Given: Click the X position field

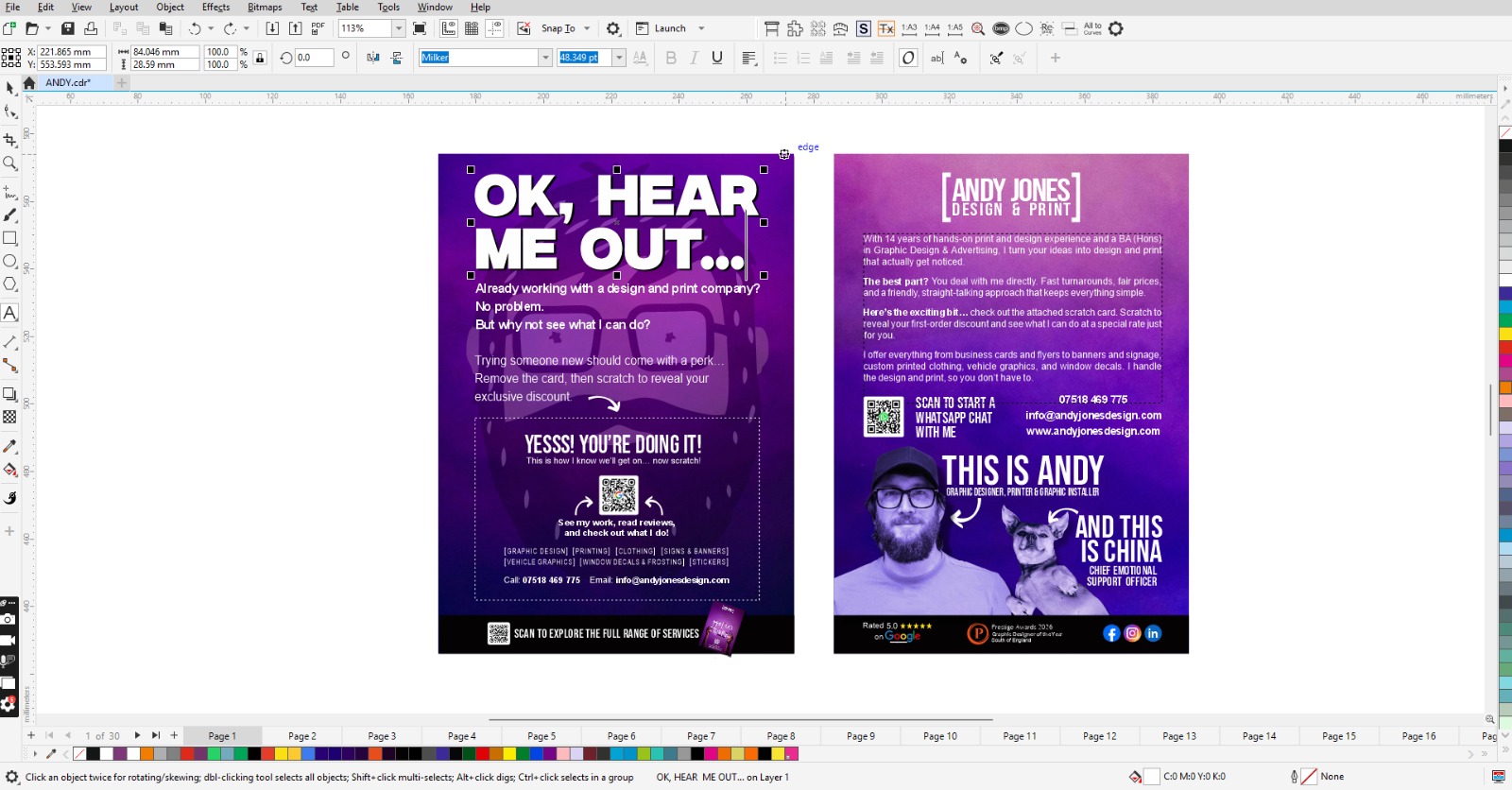Looking at the screenshot, I should tap(71, 52).
